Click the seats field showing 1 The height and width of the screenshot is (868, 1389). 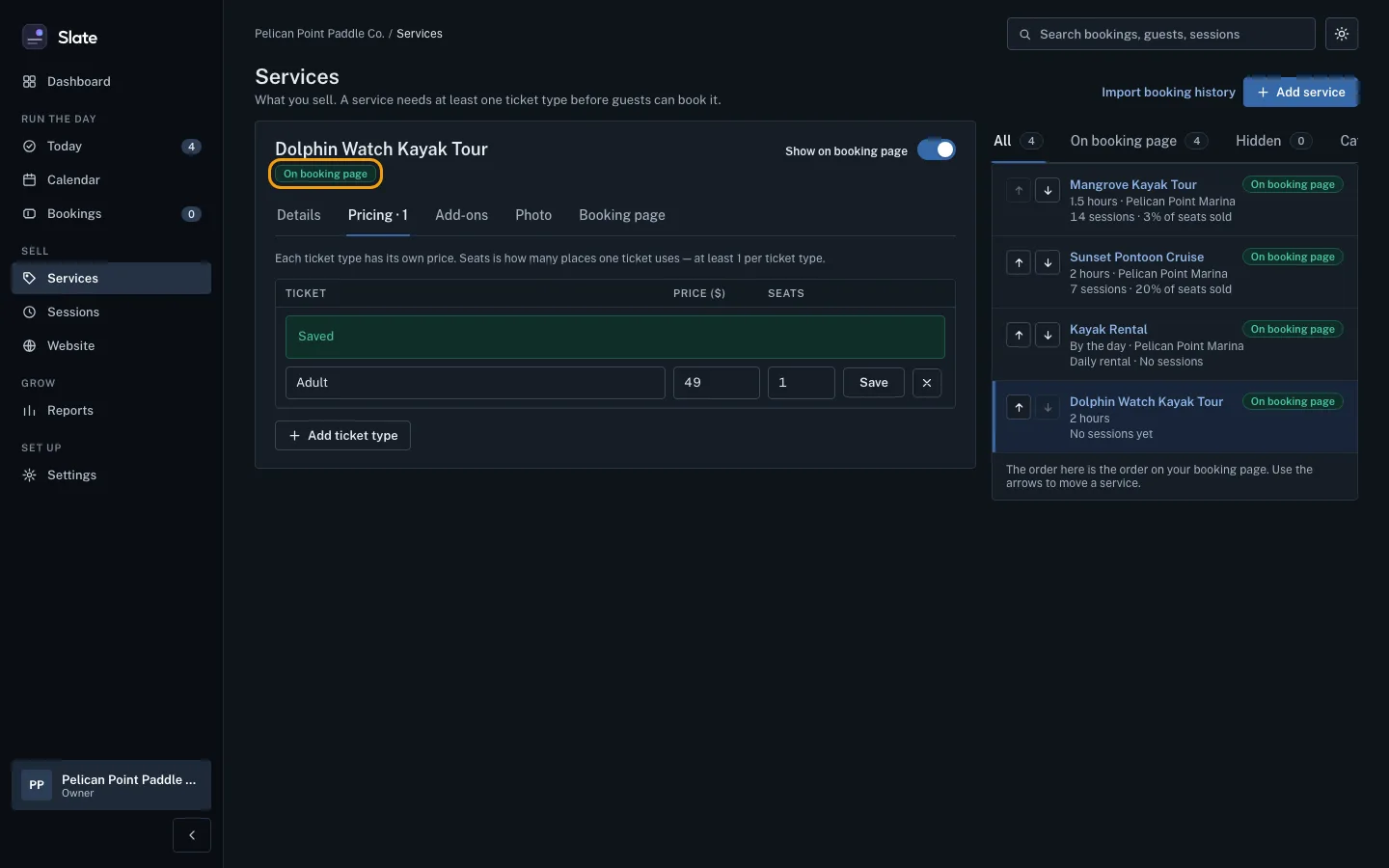point(802,383)
